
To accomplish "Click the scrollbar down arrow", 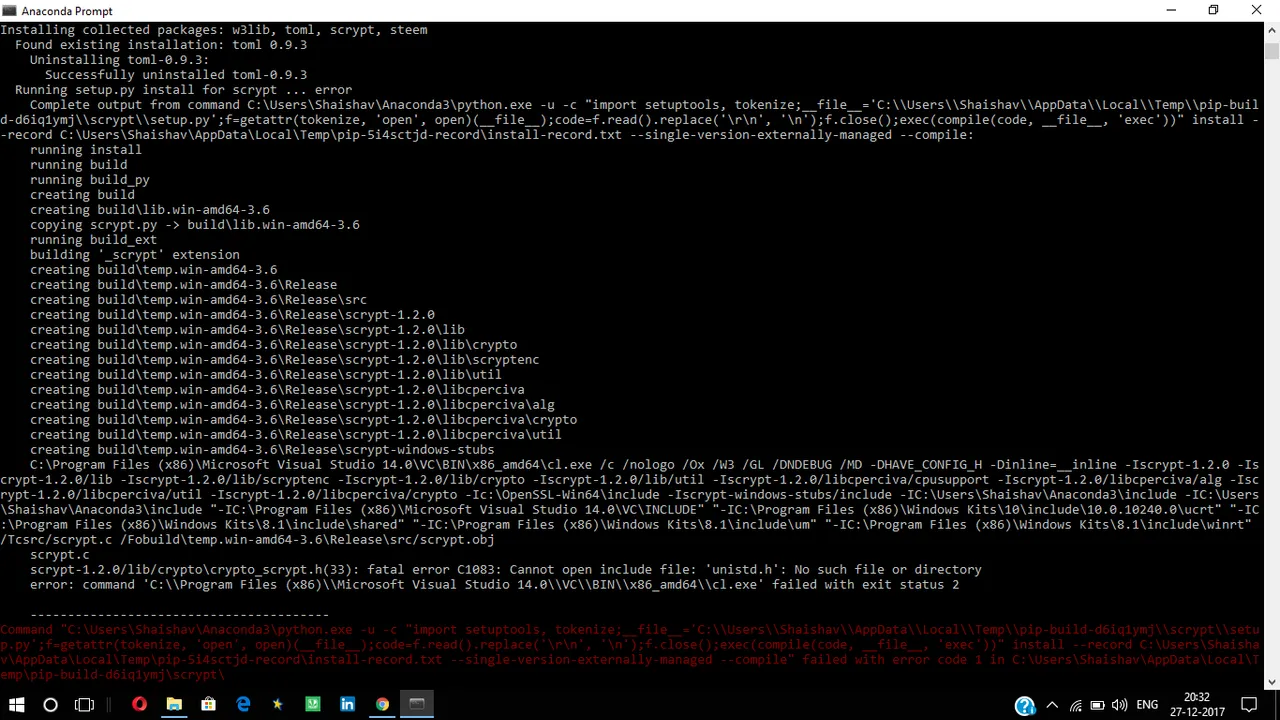I will coord(1272,682).
